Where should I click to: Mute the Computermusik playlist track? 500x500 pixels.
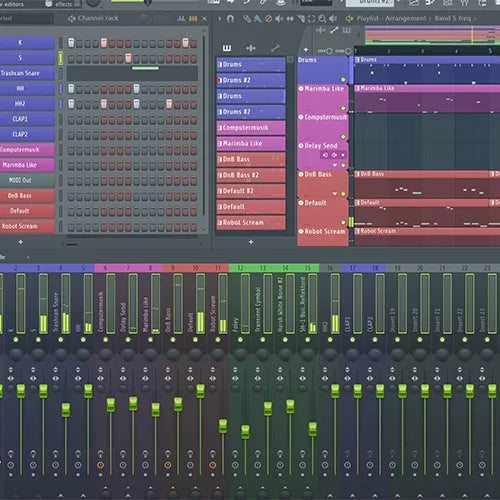point(343,137)
